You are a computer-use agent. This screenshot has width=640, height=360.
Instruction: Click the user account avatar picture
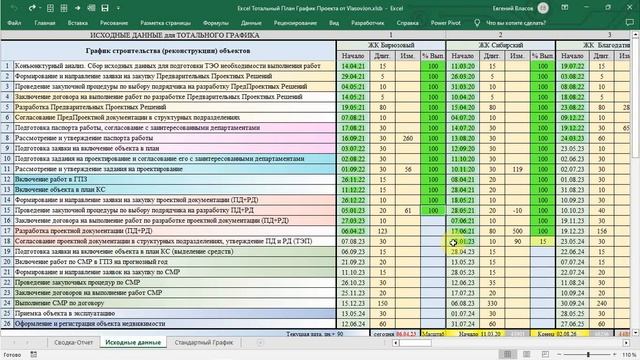(x=543, y=8)
